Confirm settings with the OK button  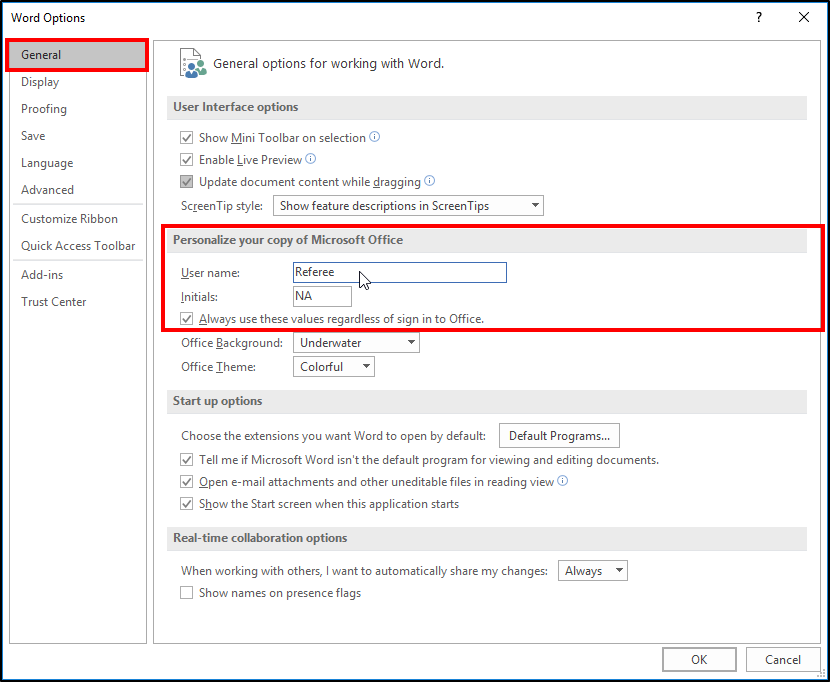tap(699, 659)
